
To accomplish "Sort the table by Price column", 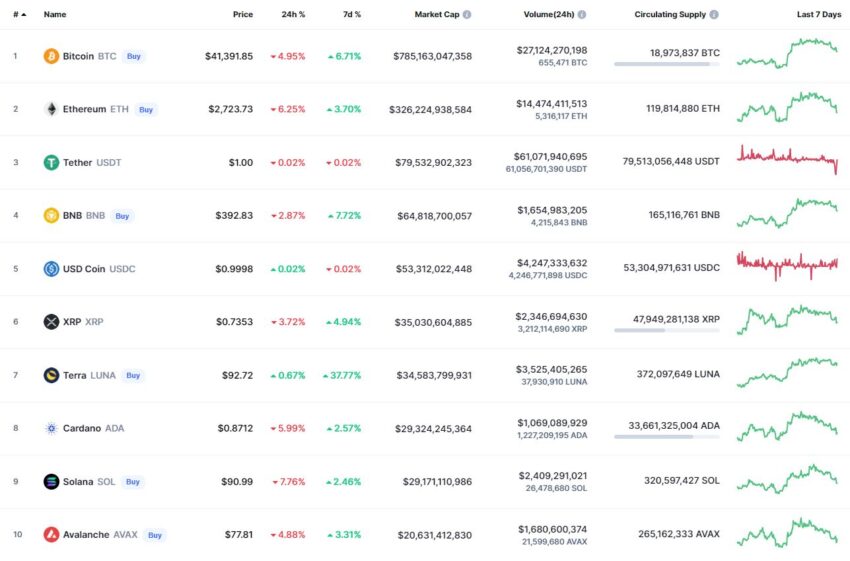I will (243, 15).
